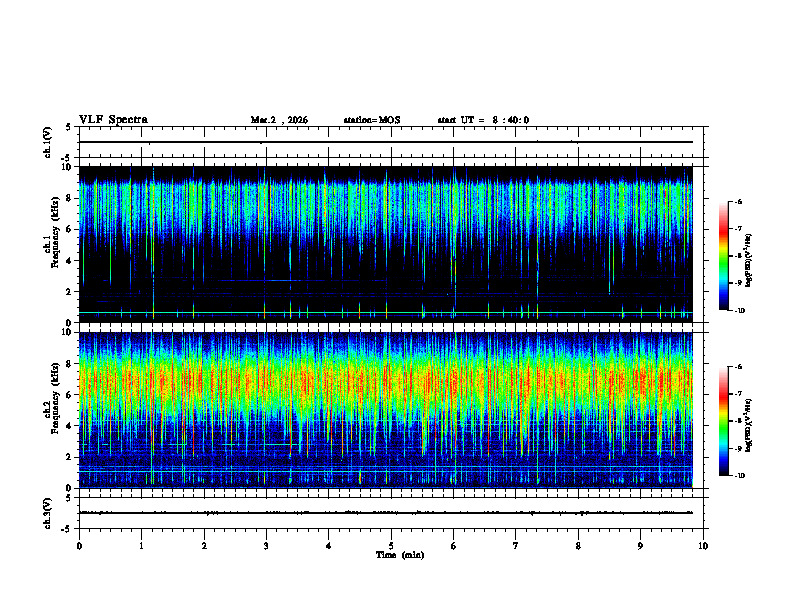Select the "station=MOS" header text
Screen dimensions: 792x612
tap(372, 120)
